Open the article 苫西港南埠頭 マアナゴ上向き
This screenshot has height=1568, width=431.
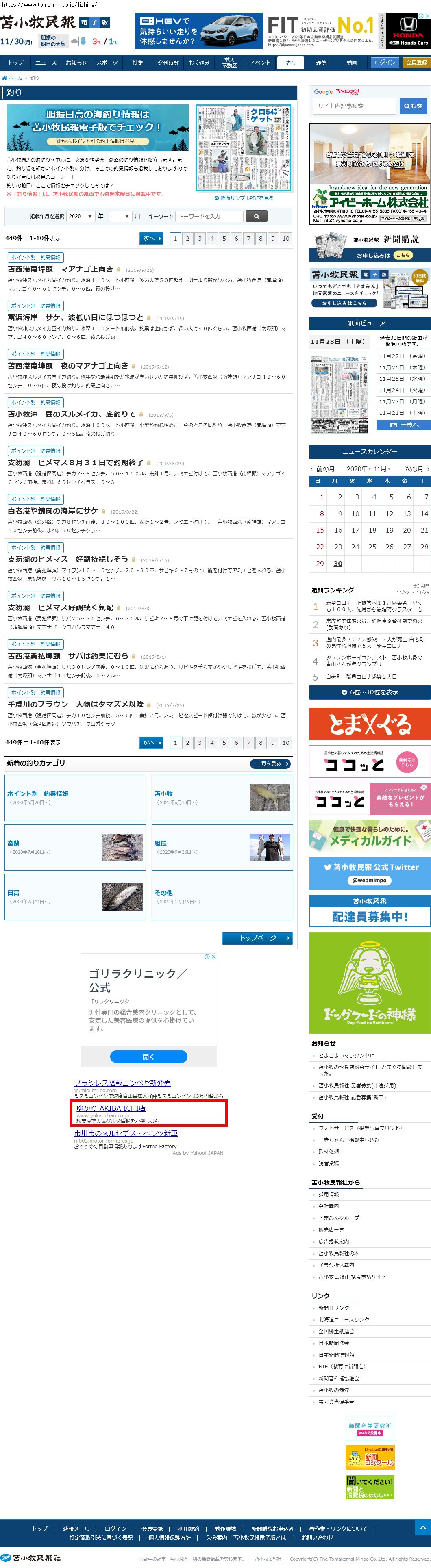coord(60,269)
